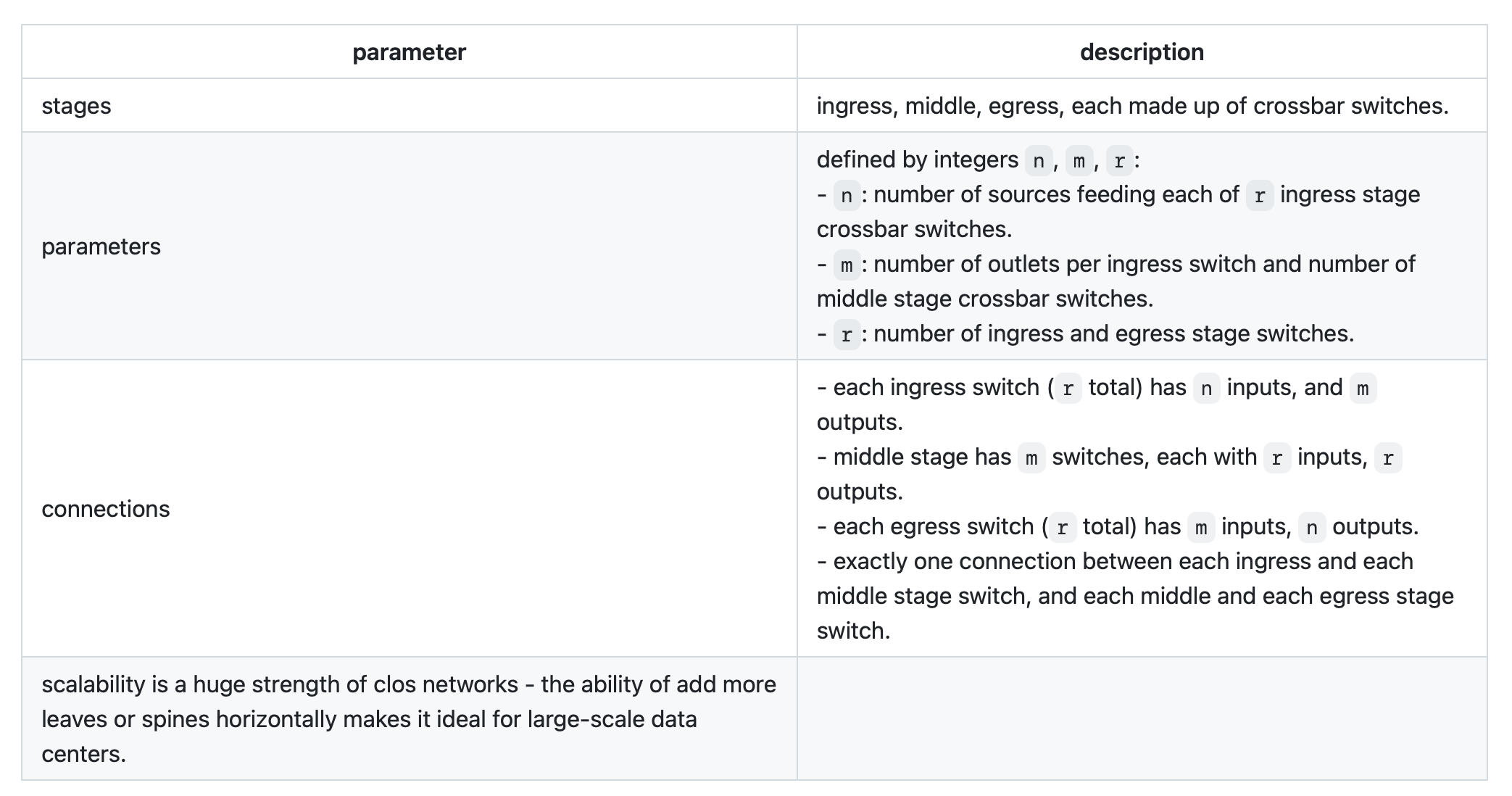The height and width of the screenshot is (796, 1512).
Task: Select the 'stages' row label cell
Action: (410, 106)
